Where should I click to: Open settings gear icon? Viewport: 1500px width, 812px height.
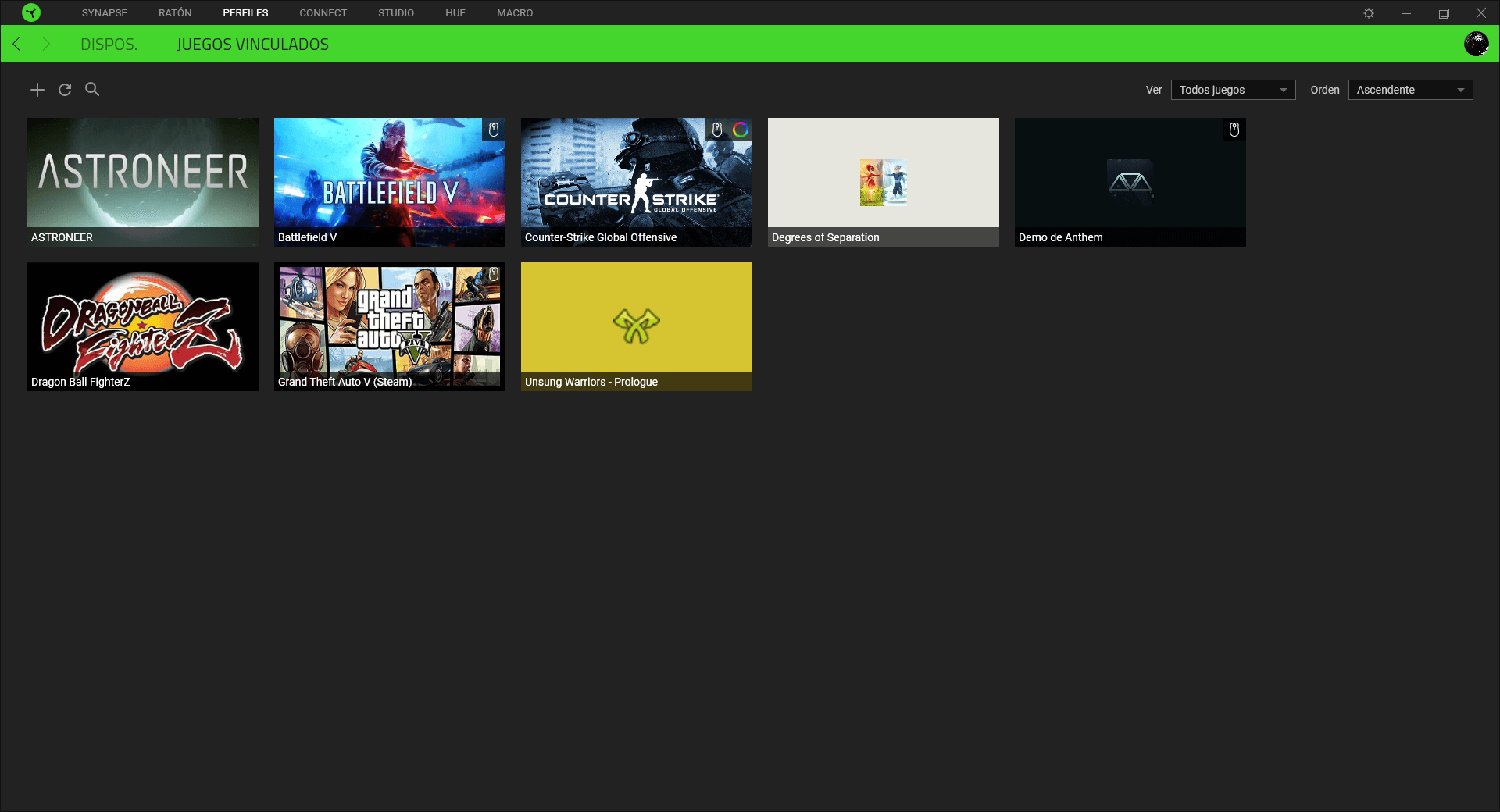pyautogui.click(x=1369, y=13)
